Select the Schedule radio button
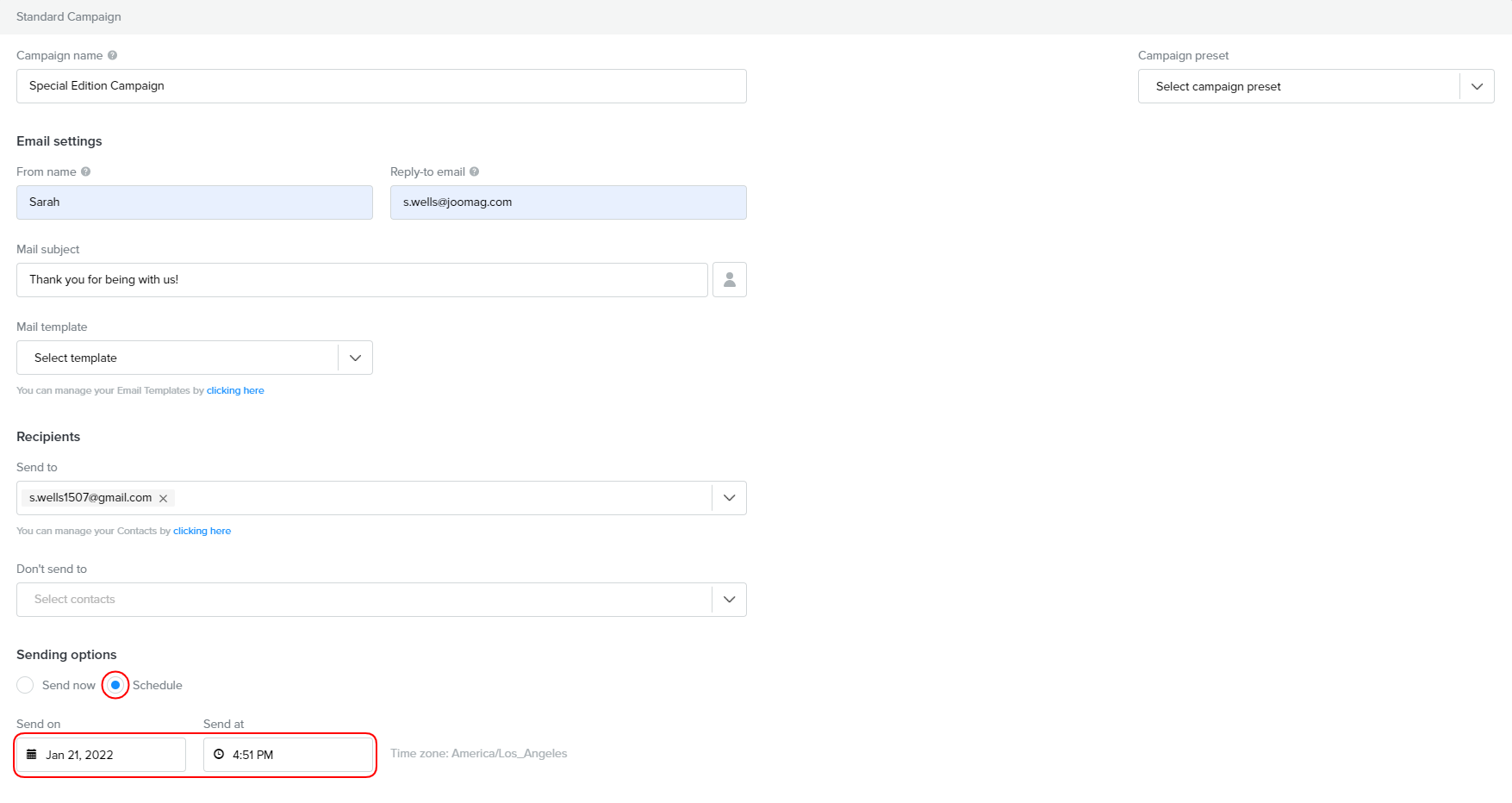This screenshot has height=803, width=1512. tap(115, 685)
